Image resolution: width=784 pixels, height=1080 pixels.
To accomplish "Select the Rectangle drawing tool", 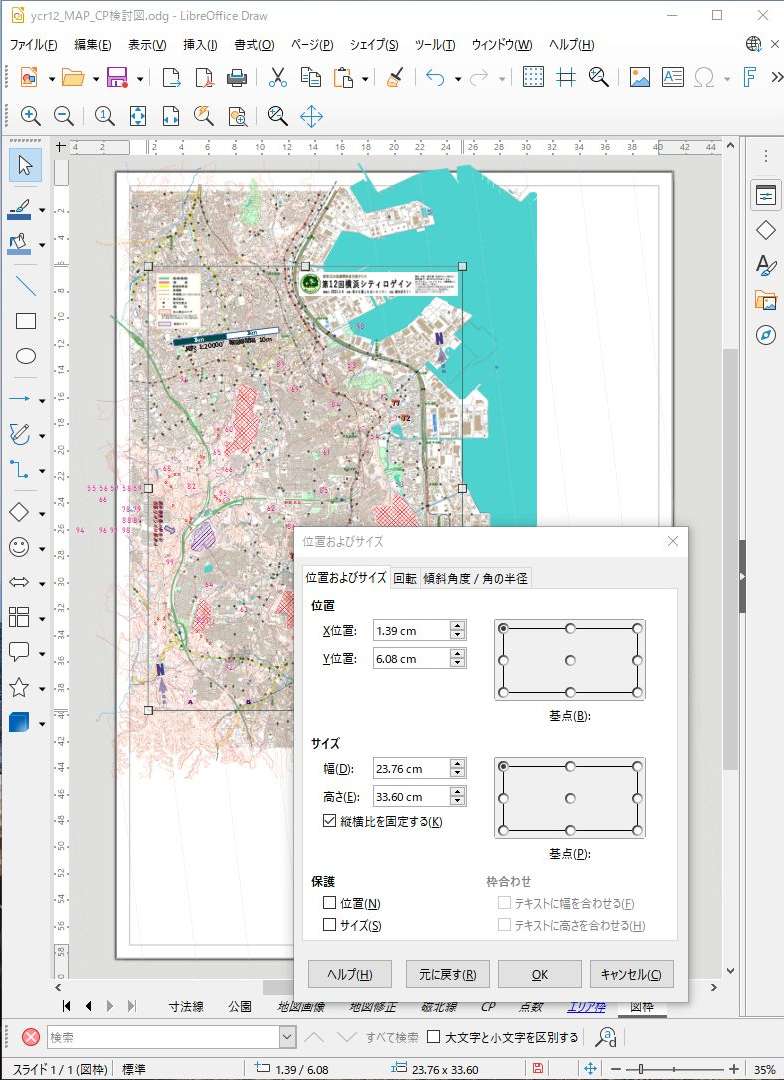I will tap(26, 321).
